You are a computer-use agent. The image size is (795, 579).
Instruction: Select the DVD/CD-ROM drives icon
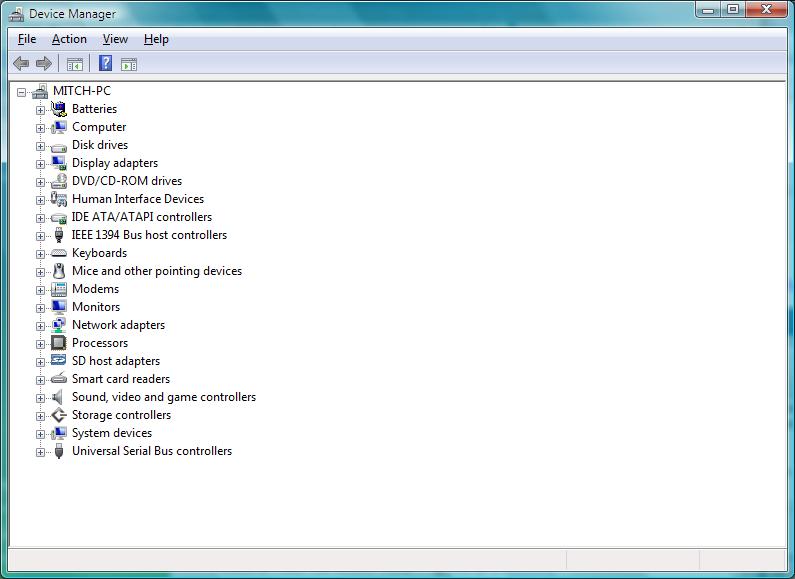click(59, 181)
